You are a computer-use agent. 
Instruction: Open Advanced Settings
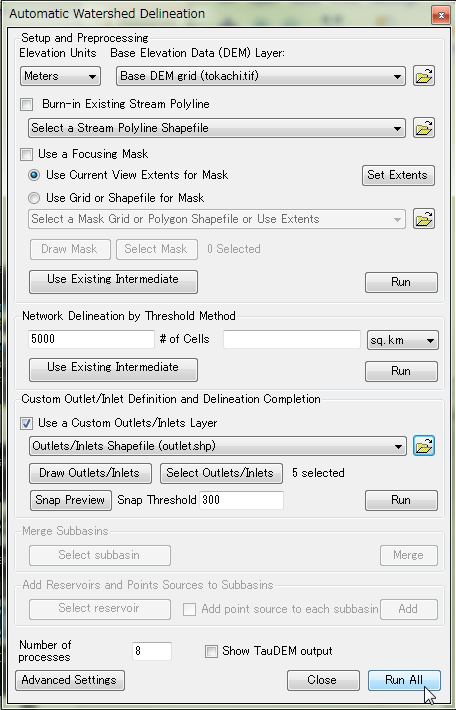click(x=70, y=680)
